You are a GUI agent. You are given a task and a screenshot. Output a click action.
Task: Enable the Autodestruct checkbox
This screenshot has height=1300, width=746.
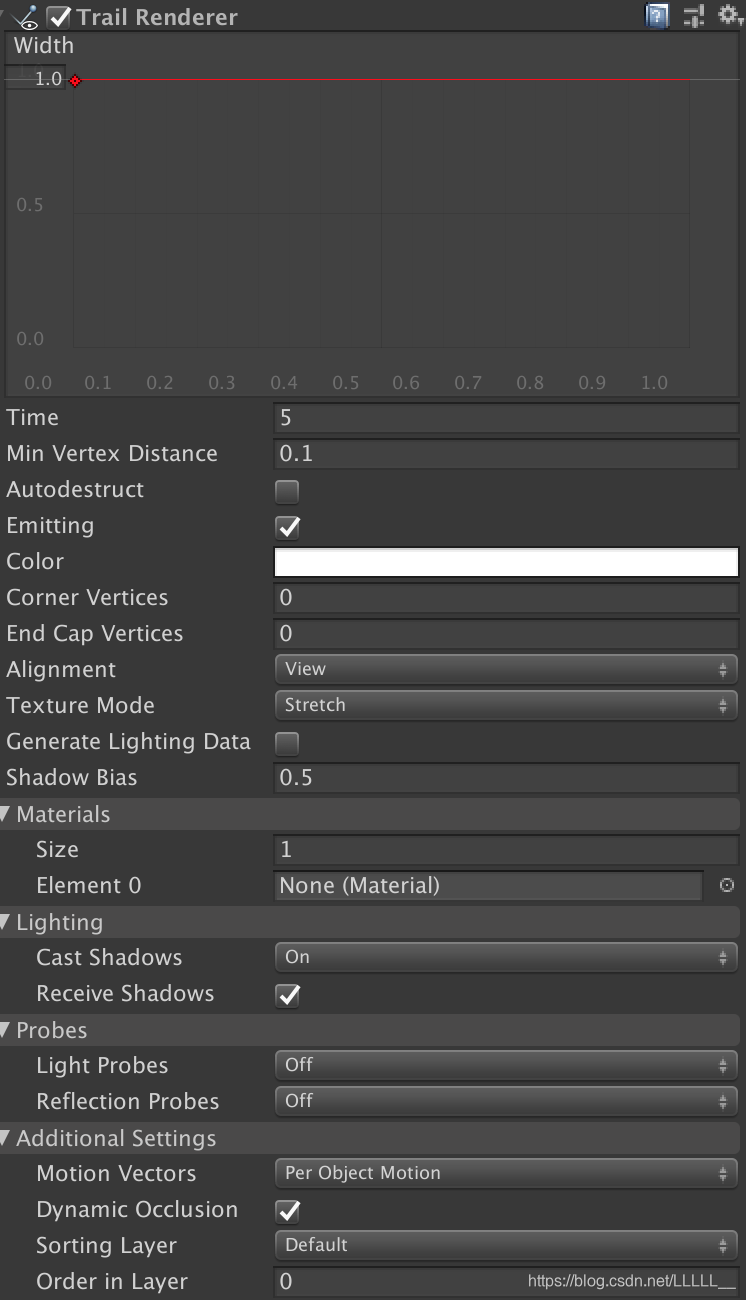coord(287,491)
